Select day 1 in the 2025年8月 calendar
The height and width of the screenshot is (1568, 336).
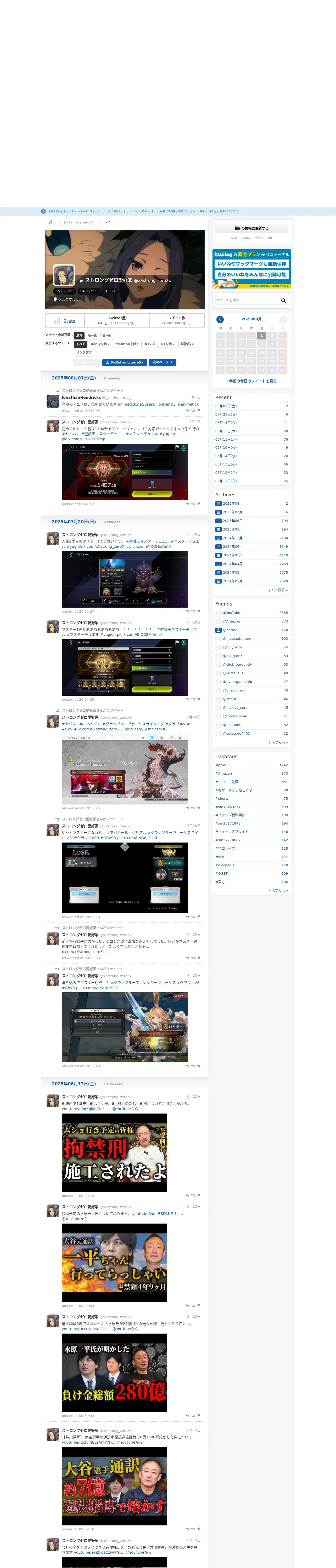262,335
